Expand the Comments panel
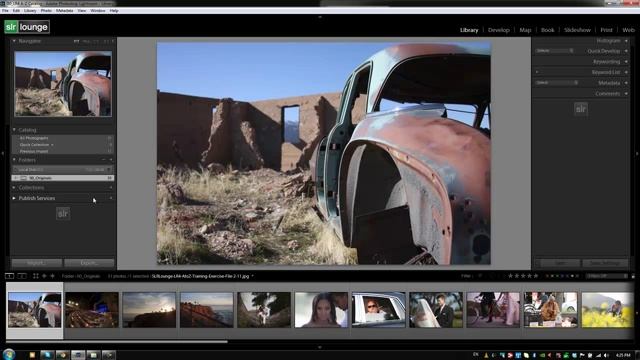This screenshot has width=640, height=360. point(626,93)
